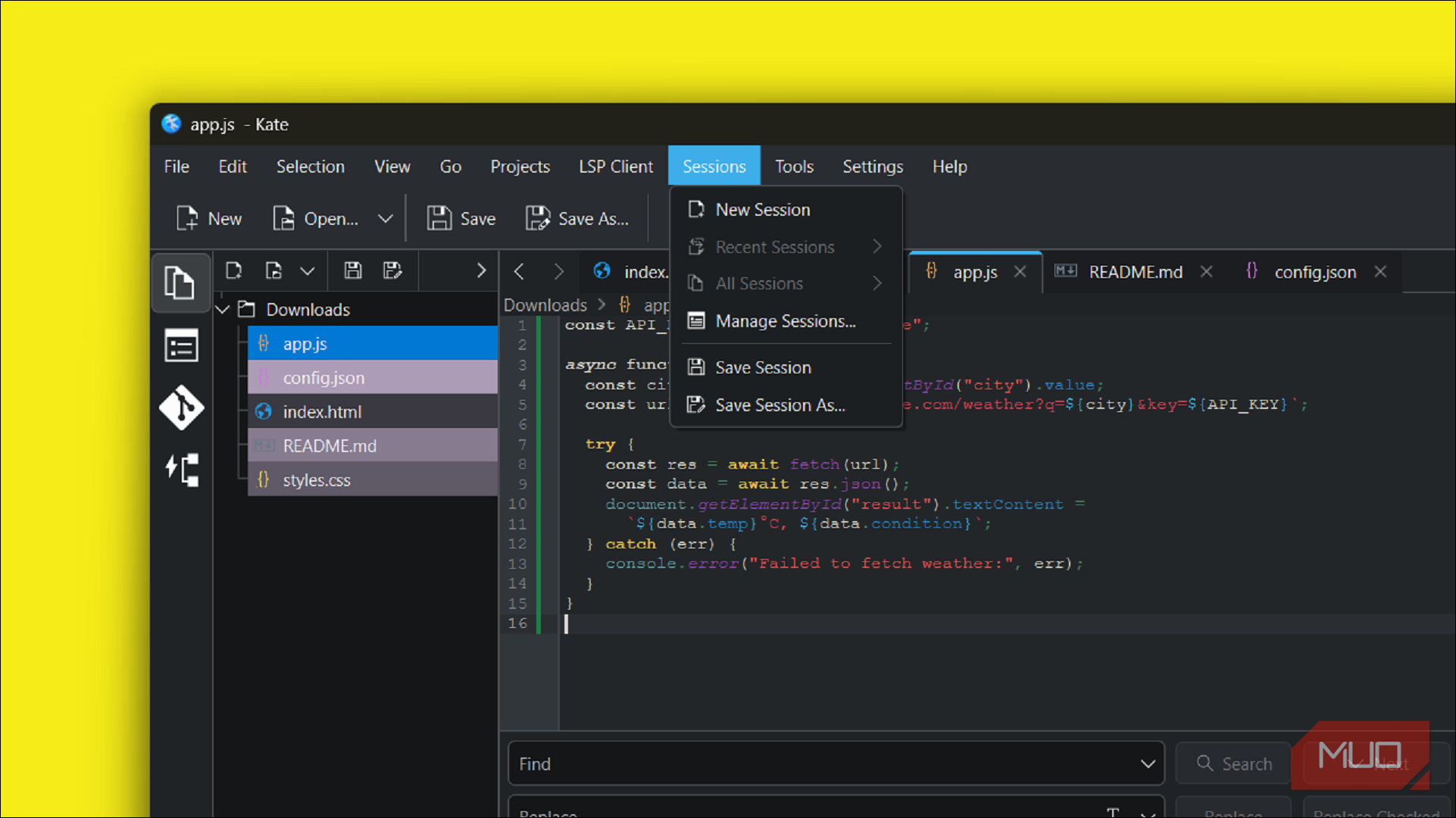Close the open Sessions menu
This screenshot has width=1456, height=818.
714,166
